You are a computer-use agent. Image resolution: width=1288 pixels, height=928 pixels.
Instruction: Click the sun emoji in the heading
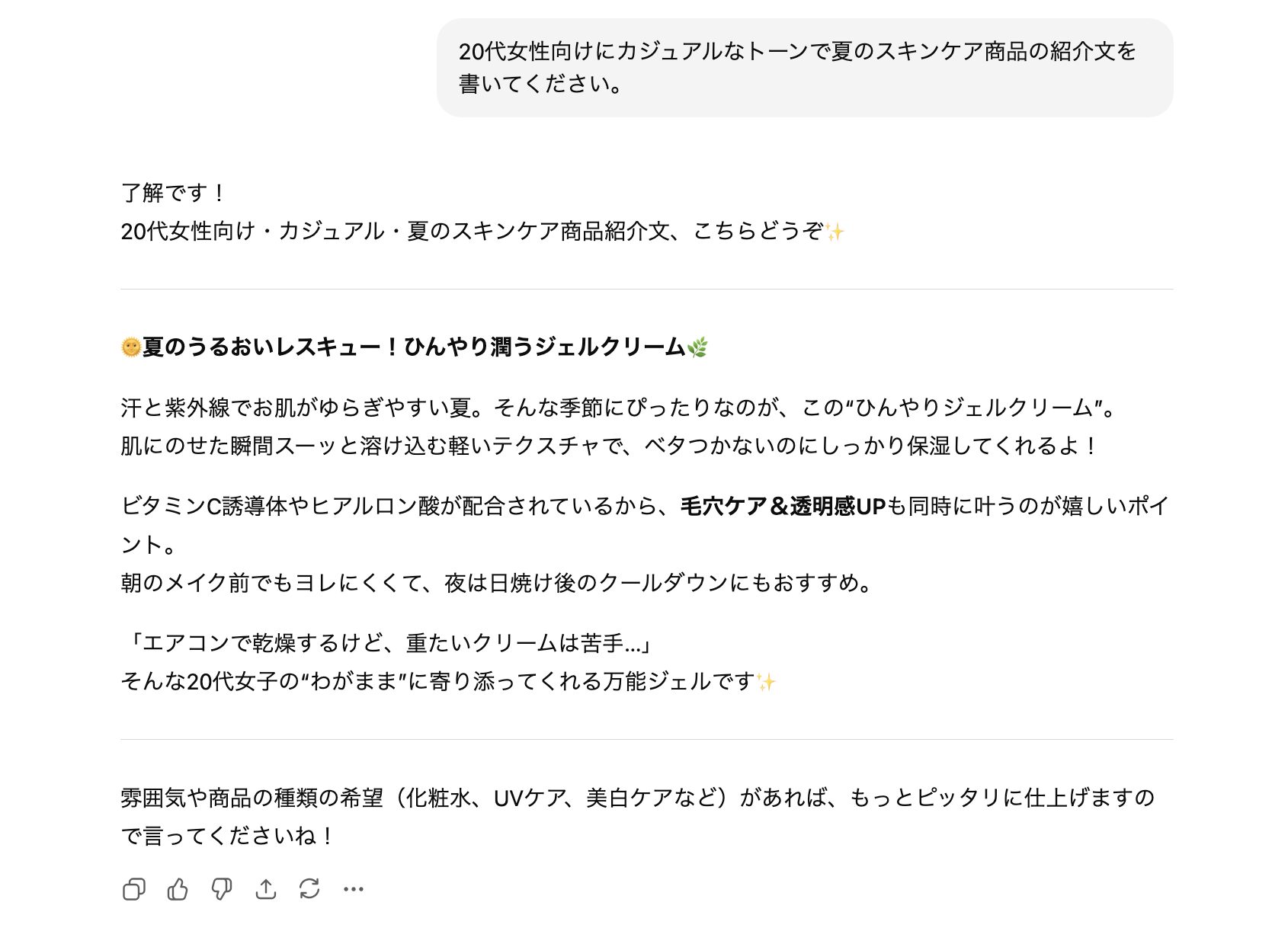(x=131, y=347)
